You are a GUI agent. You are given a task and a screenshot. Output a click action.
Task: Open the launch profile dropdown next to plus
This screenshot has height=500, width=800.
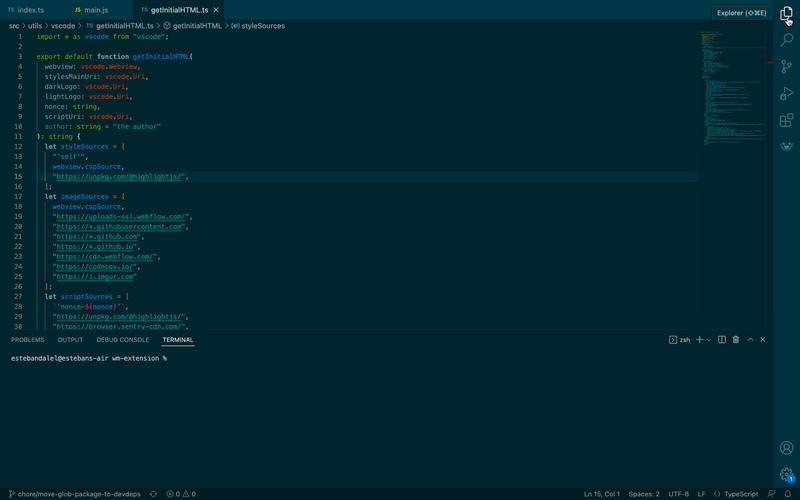(709, 340)
